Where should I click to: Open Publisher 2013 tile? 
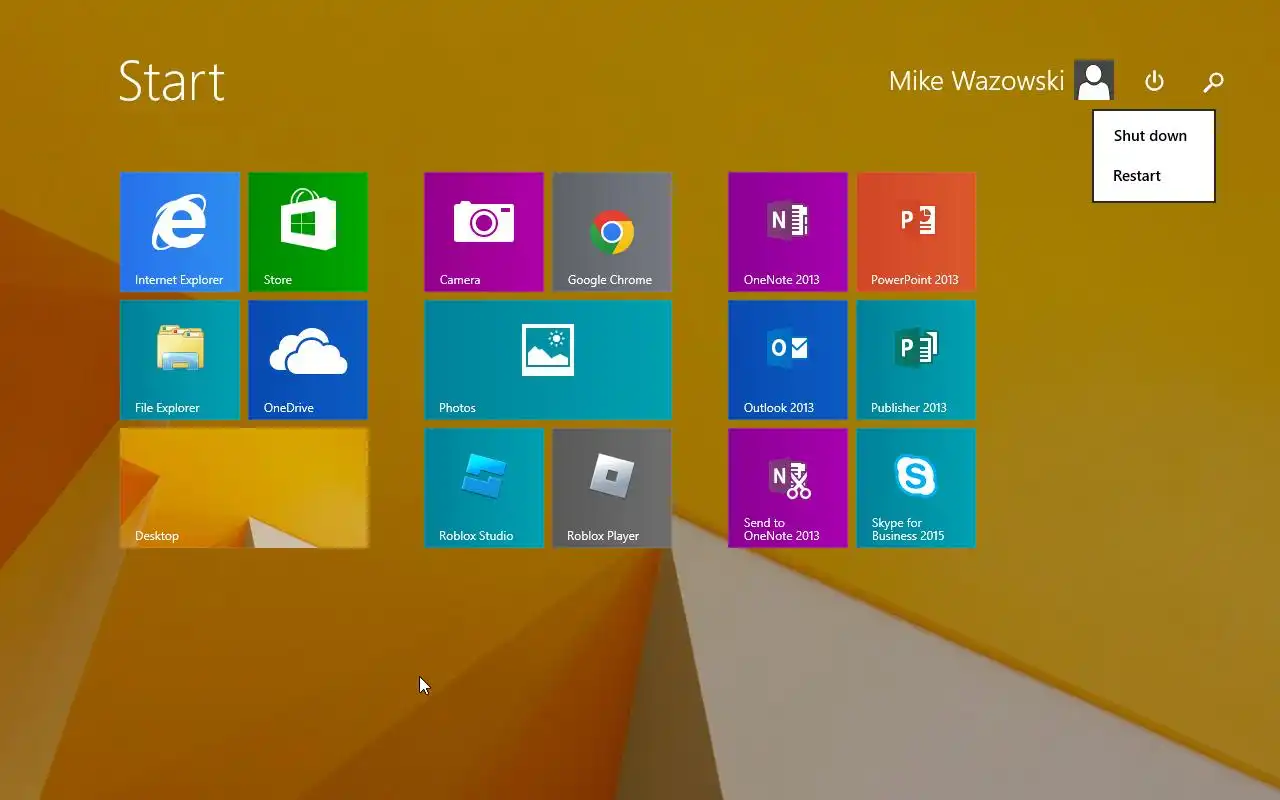coord(916,360)
